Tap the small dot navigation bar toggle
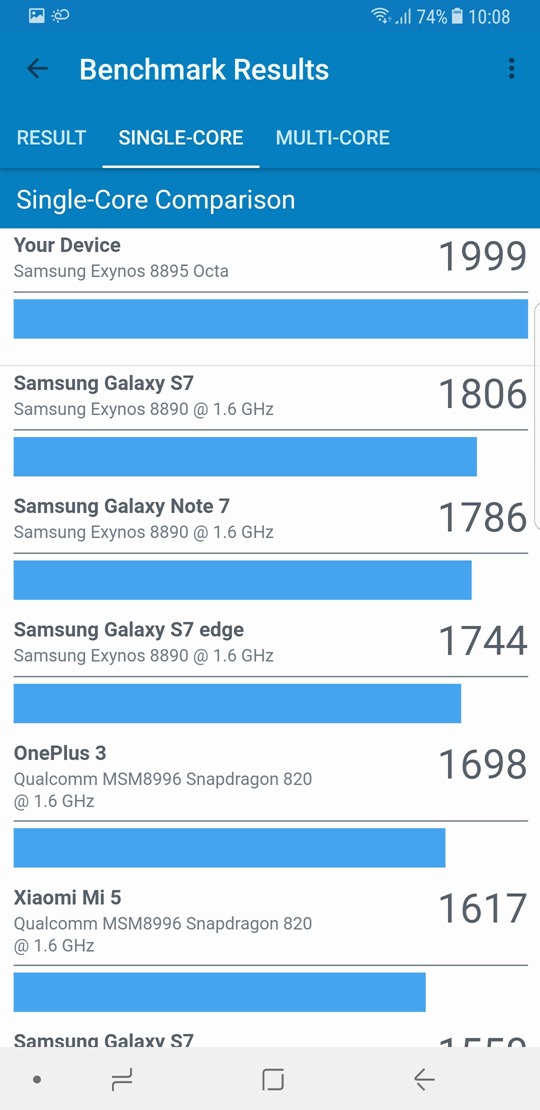The image size is (540, 1110). [37, 1080]
